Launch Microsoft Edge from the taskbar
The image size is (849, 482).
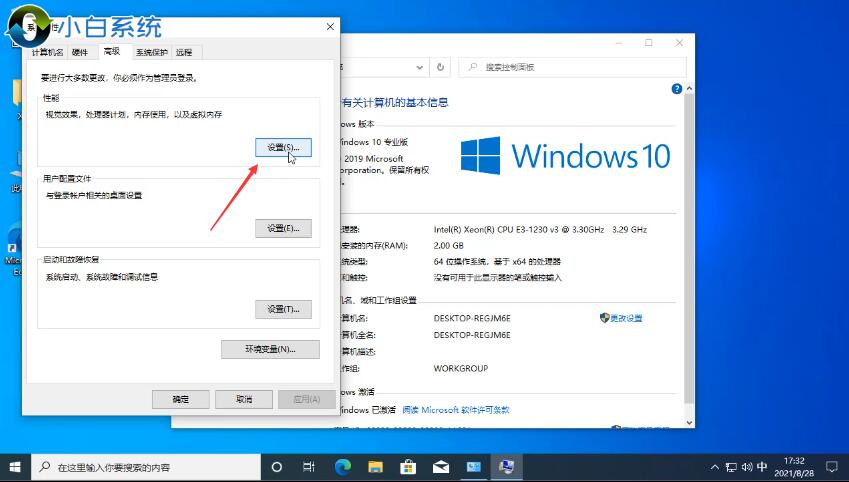point(342,467)
